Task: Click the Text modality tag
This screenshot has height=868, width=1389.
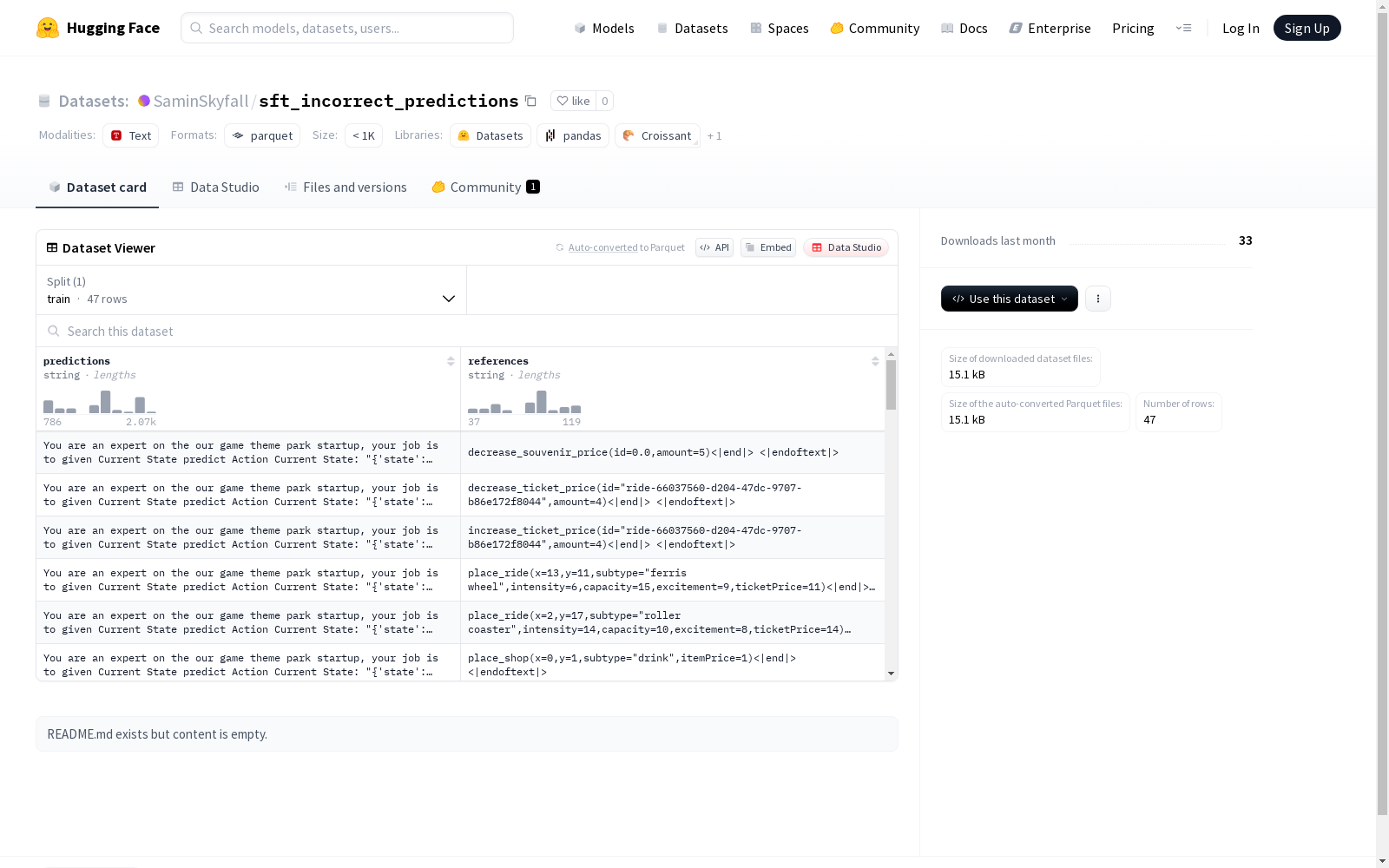Action: click(x=130, y=135)
